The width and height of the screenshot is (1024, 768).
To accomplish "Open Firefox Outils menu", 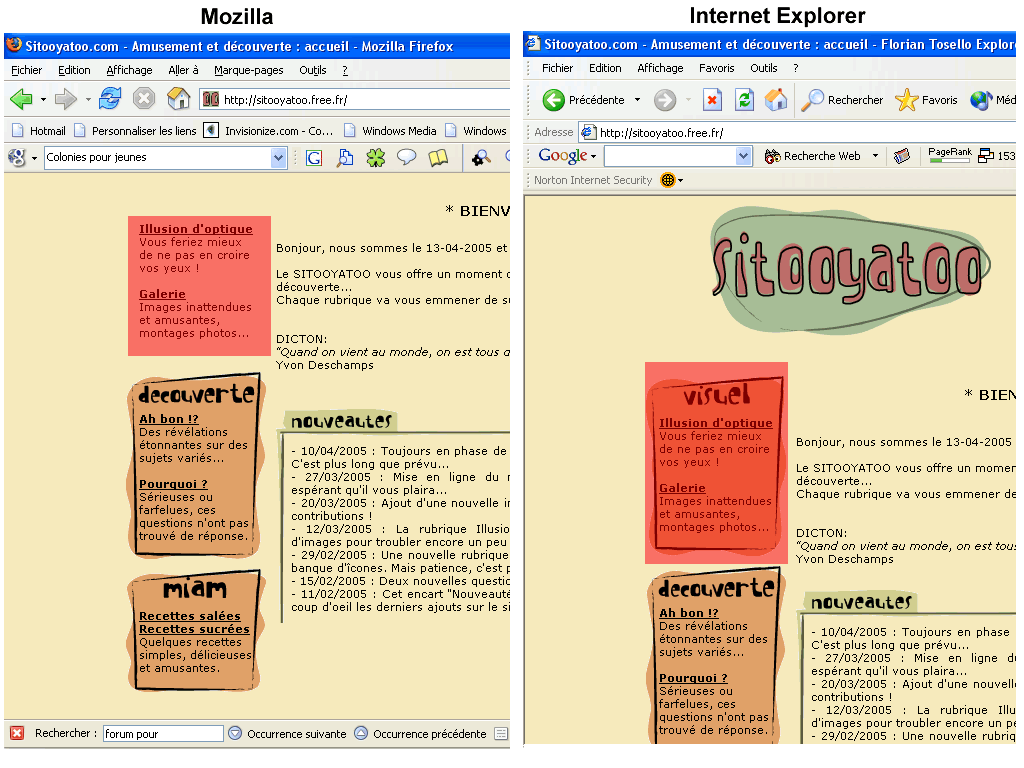I will point(313,70).
